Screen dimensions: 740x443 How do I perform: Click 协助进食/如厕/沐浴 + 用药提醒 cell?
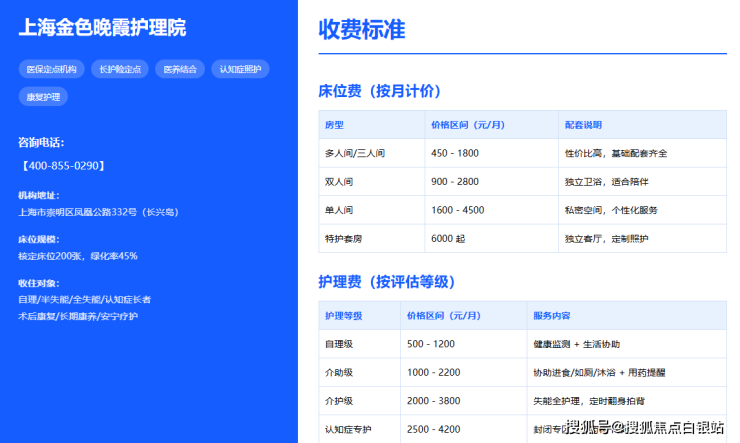[x=627, y=372]
